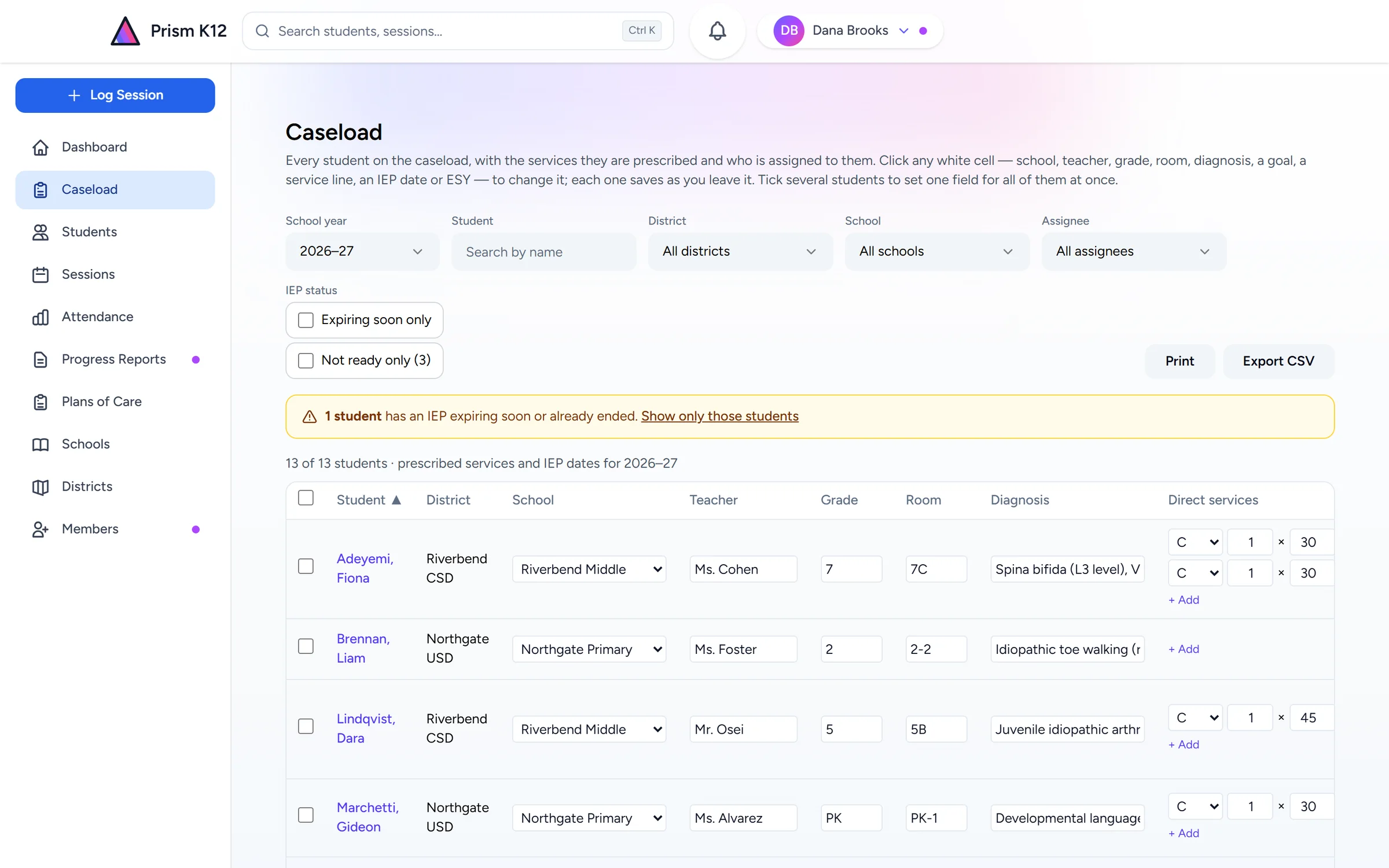Click the Search by name student field
1389x868 pixels.
click(543, 252)
